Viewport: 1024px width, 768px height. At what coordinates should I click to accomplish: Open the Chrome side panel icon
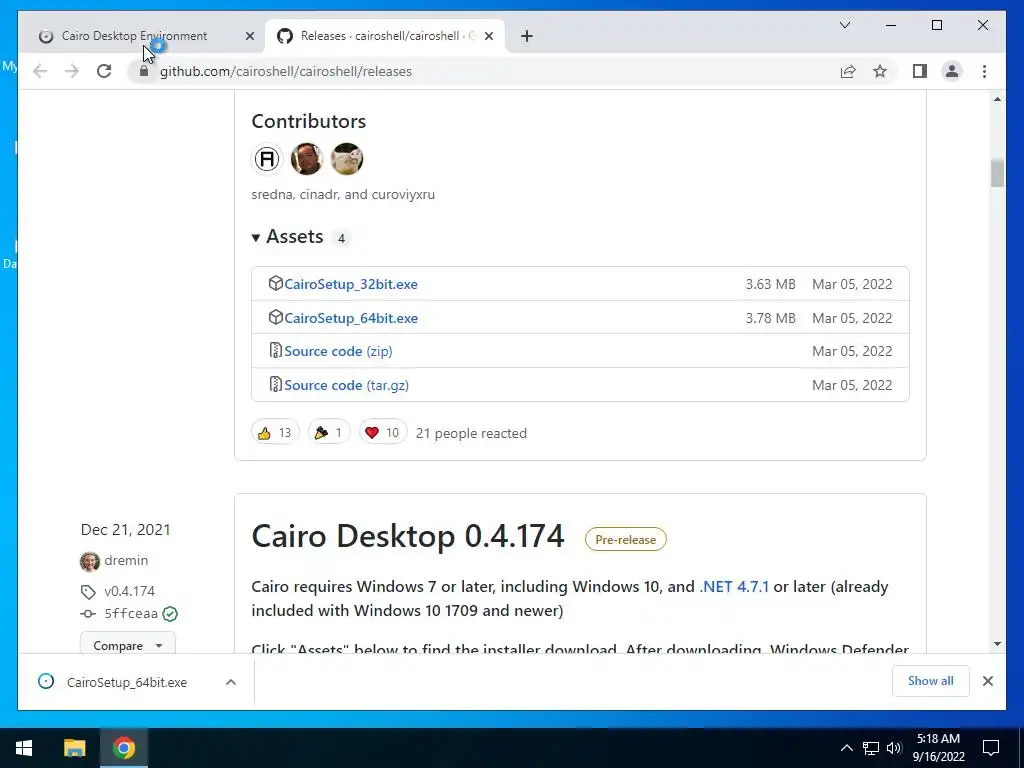920,71
